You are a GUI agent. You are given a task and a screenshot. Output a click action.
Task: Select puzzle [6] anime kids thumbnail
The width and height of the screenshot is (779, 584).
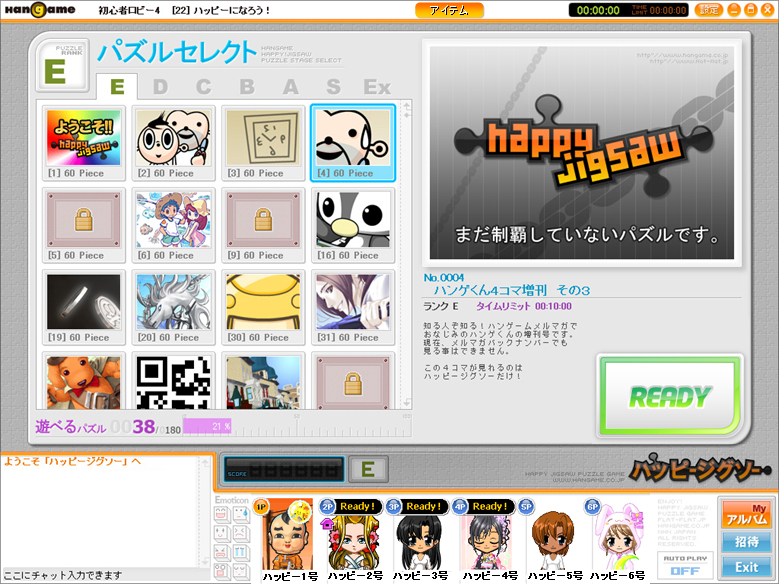tap(173, 225)
